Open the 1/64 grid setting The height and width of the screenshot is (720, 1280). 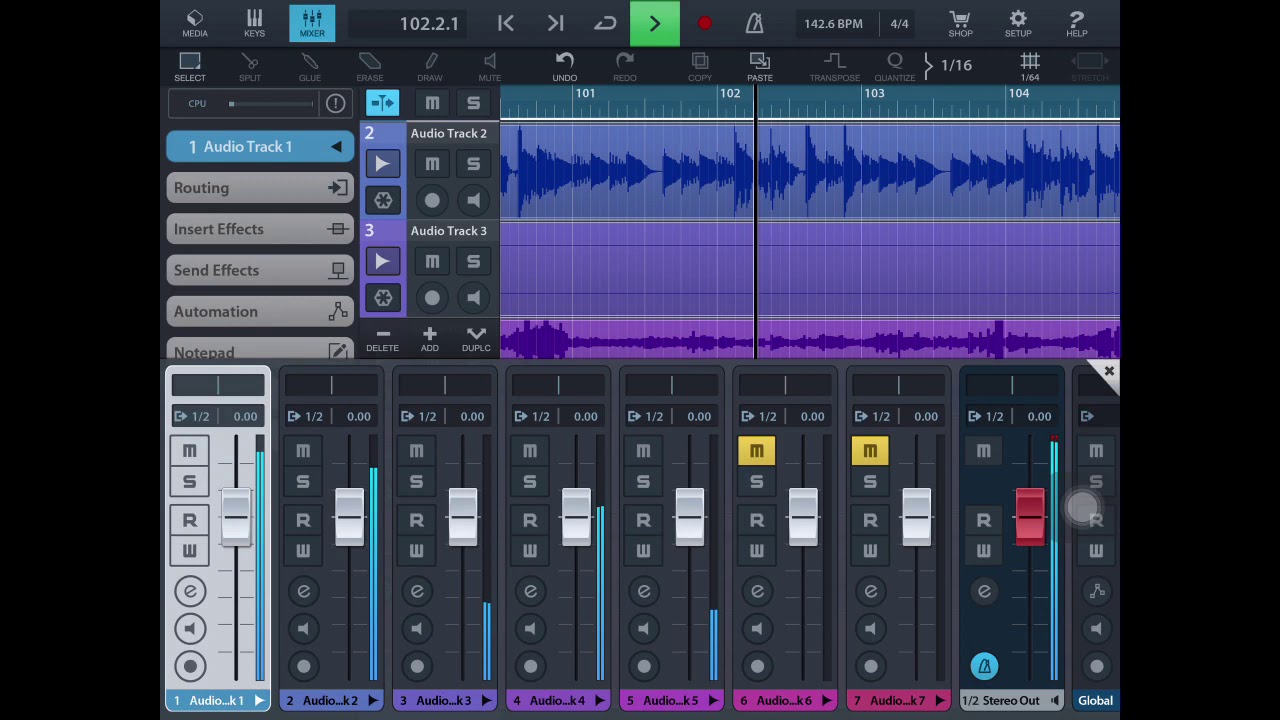[x=1030, y=67]
